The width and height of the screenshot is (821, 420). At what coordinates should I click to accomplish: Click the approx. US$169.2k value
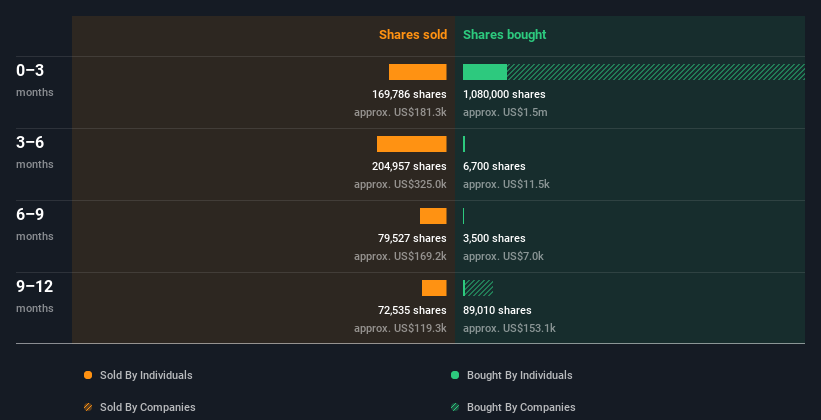coord(400,257)
